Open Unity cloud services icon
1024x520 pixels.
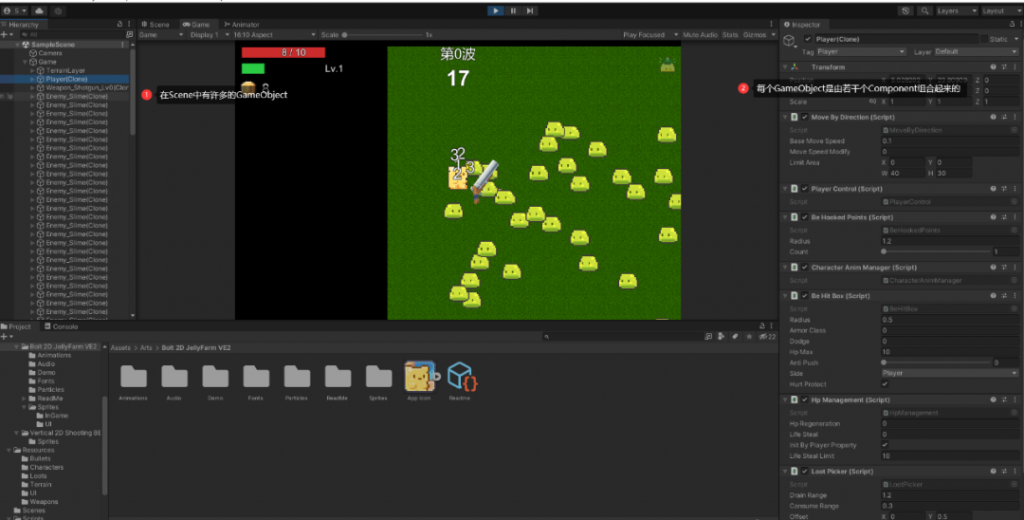(x=39, y=11)
